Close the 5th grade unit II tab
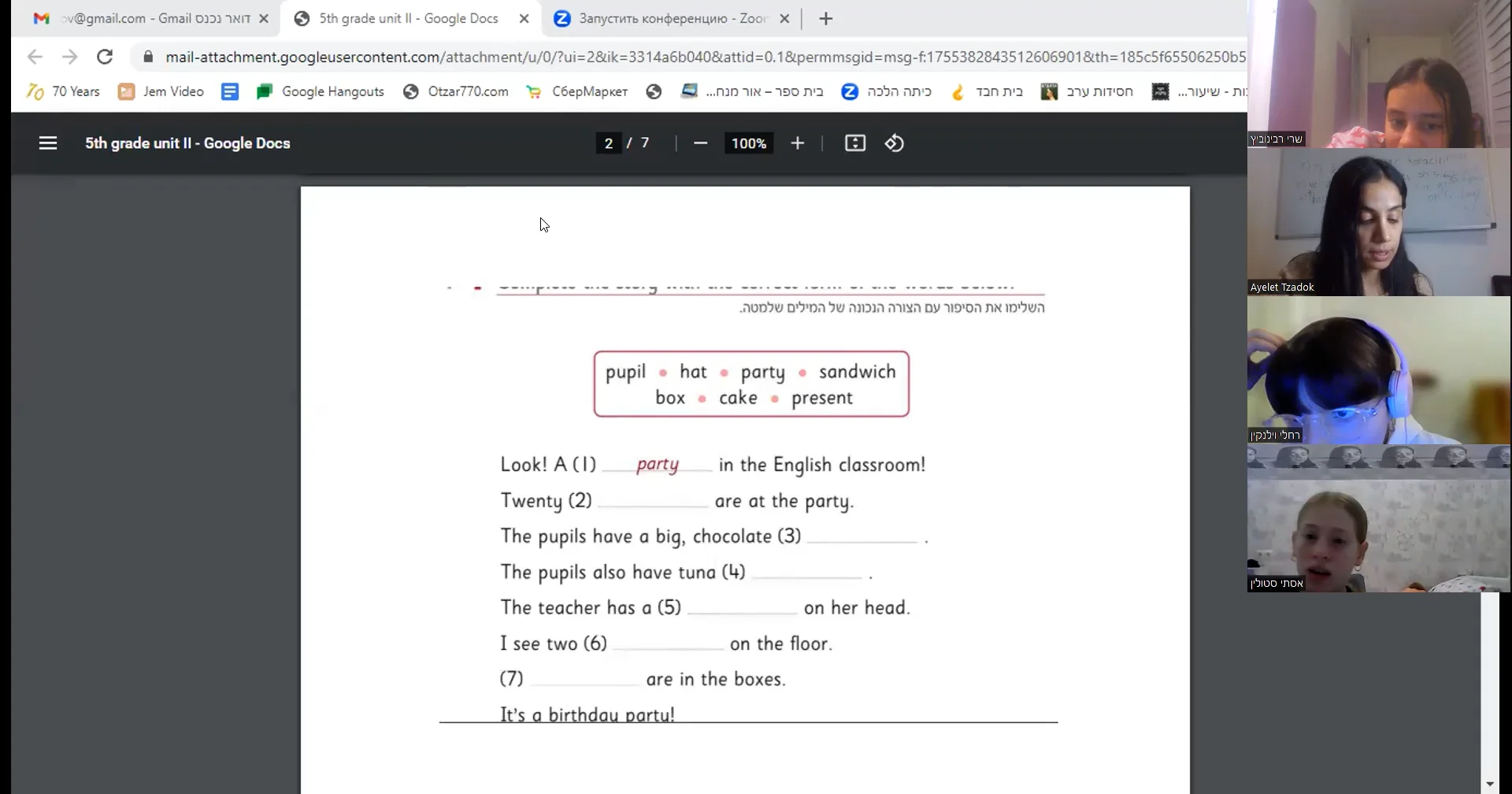This screenshot has width=1512, height=794. (x=524, y=19)
